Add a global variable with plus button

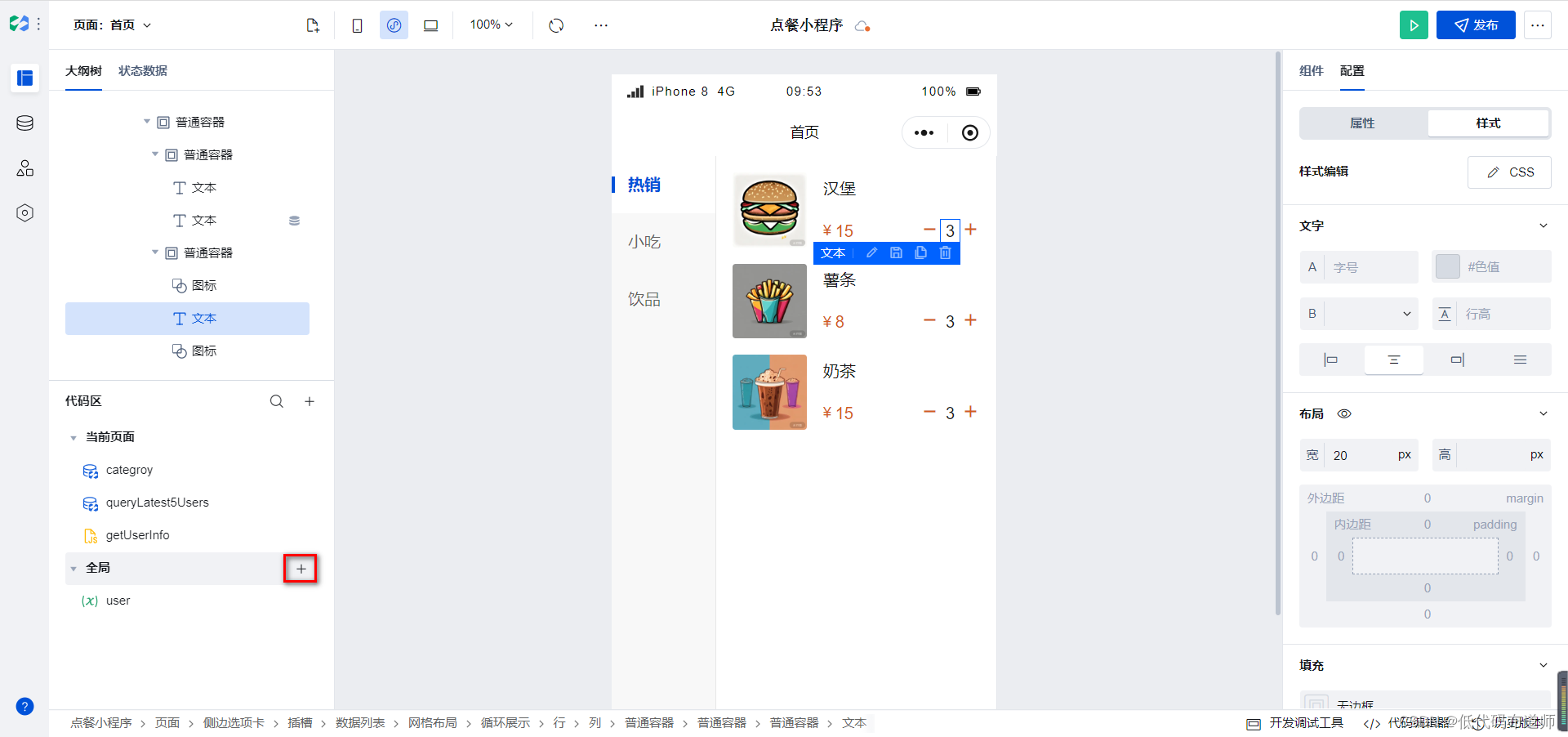point(301,569)
